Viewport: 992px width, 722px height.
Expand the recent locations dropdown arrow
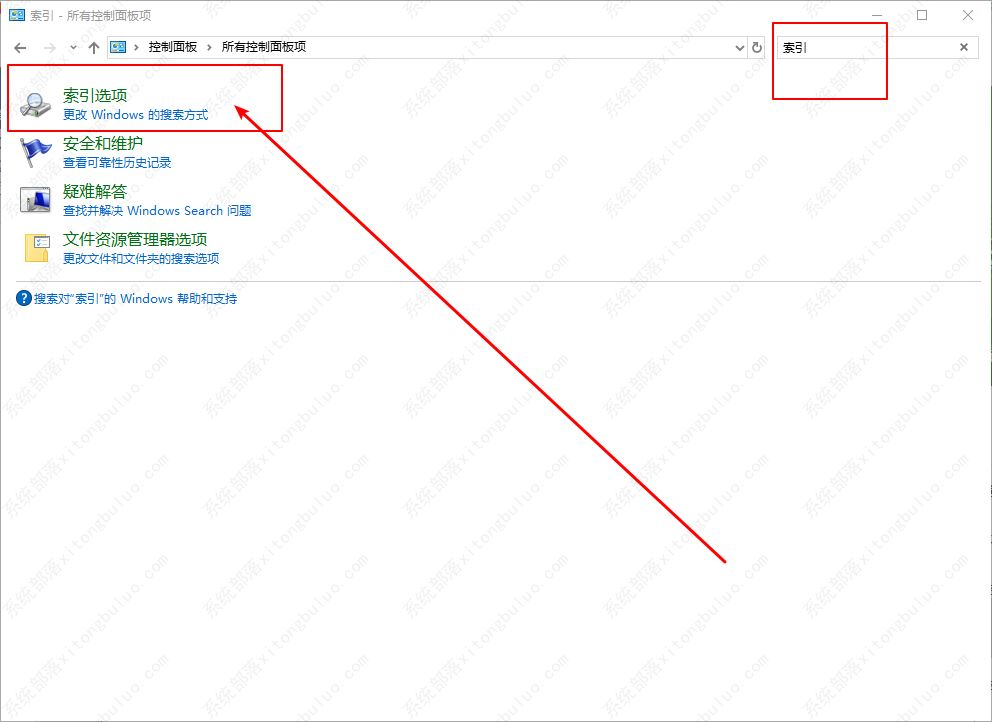coord(74,48)
